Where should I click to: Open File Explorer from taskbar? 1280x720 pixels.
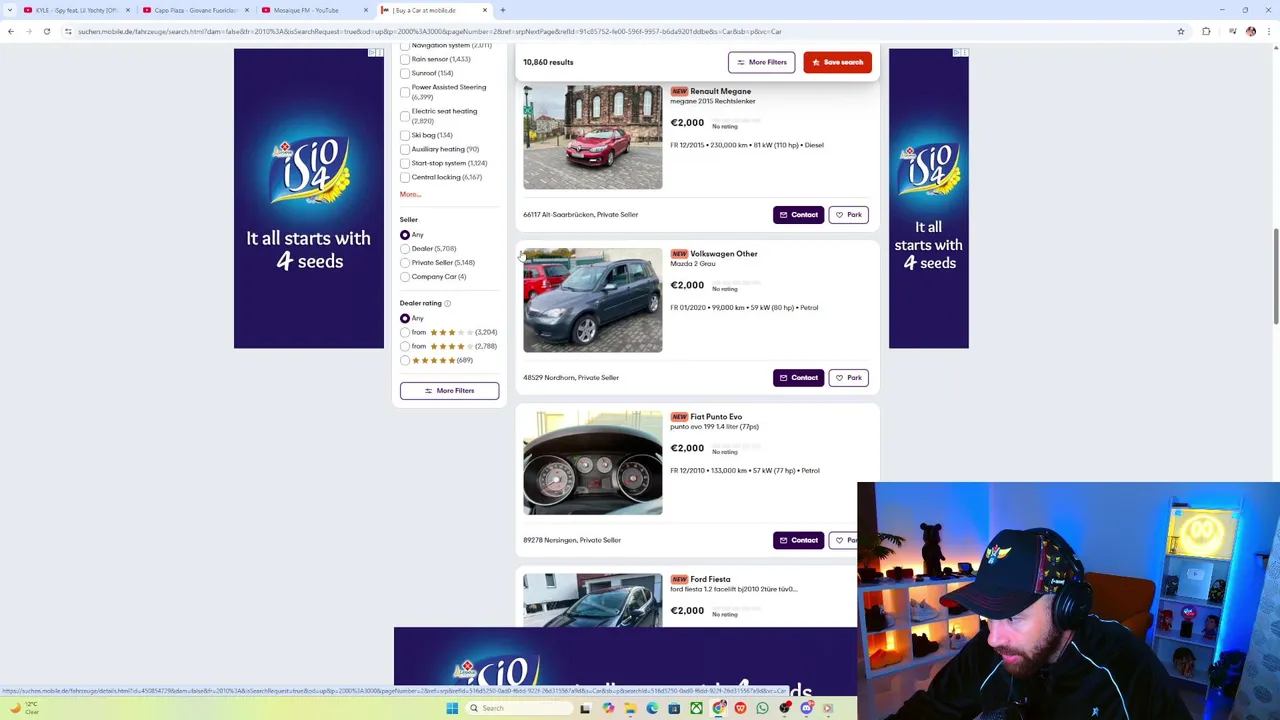click(630, 709)
